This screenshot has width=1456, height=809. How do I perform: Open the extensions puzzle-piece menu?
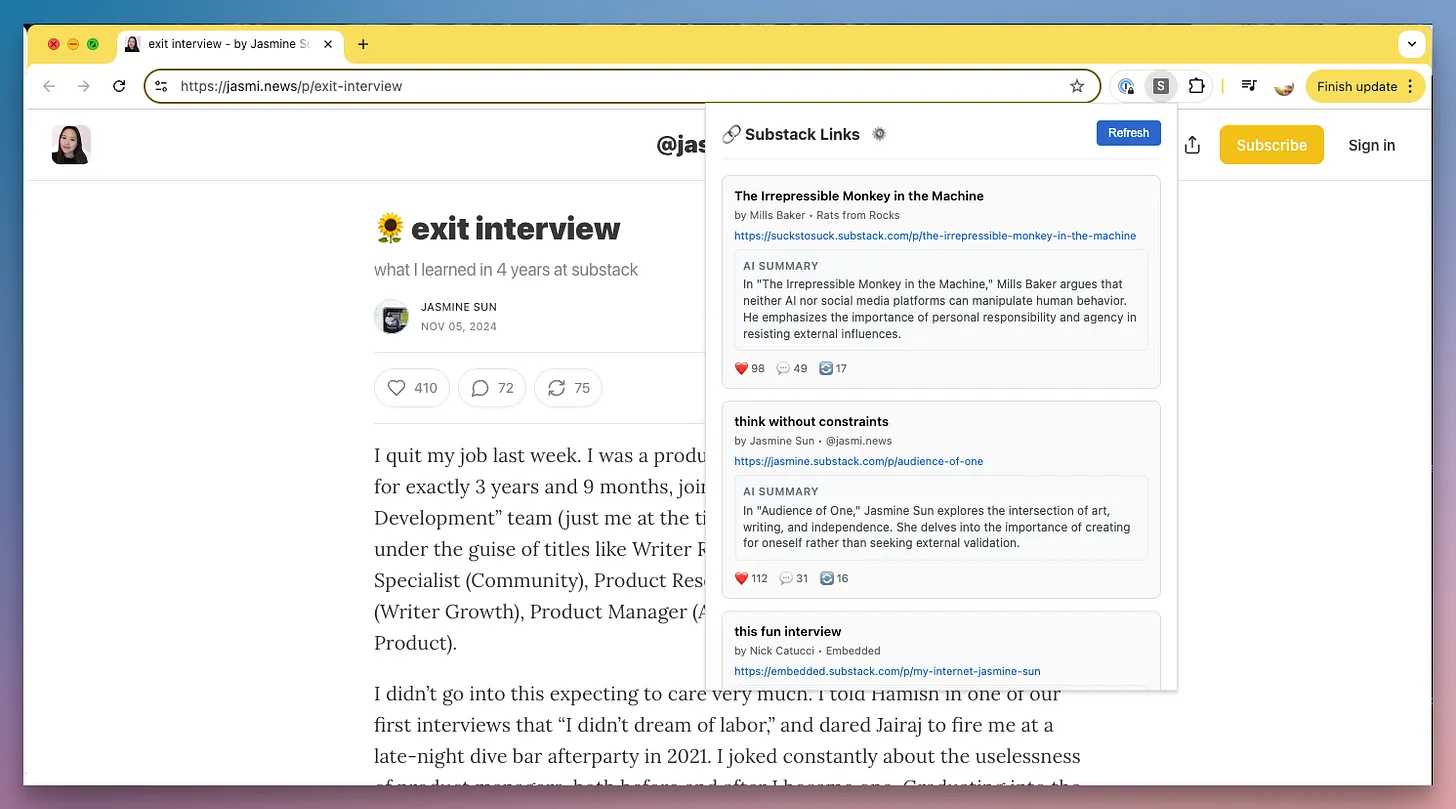[1195, 86]
